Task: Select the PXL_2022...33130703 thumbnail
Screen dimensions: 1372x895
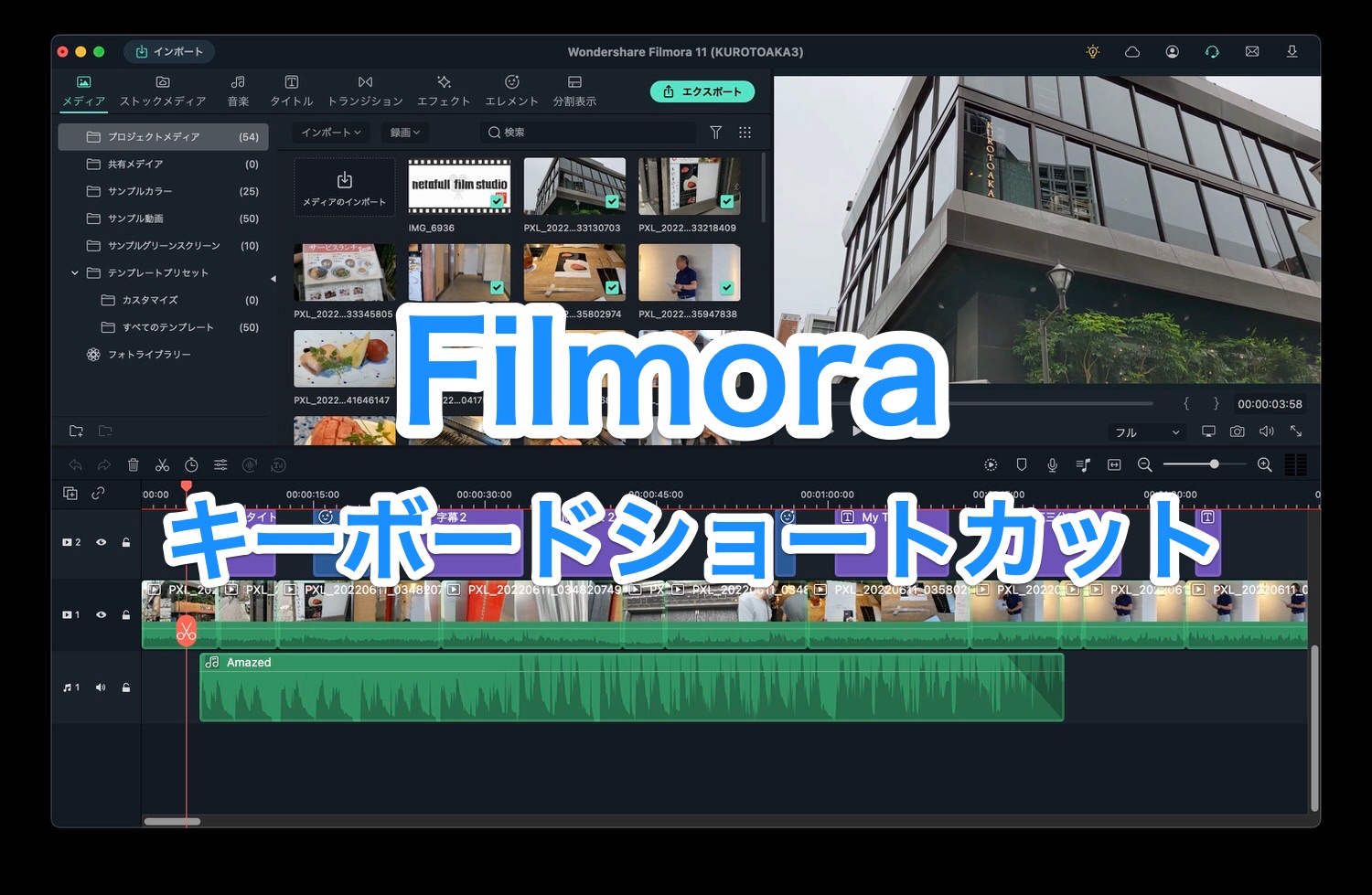Action: [574, 186]
